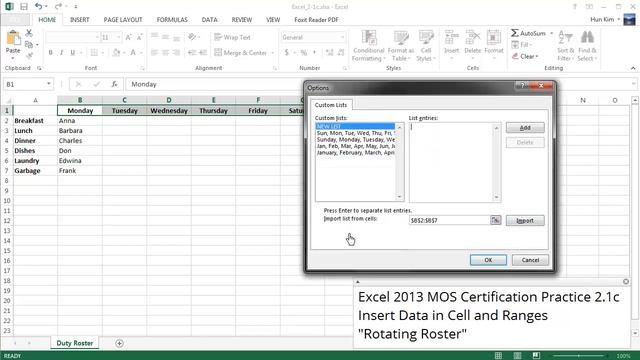
Task: Toggle Underline formatting
Action: click(x=73, y=53)
